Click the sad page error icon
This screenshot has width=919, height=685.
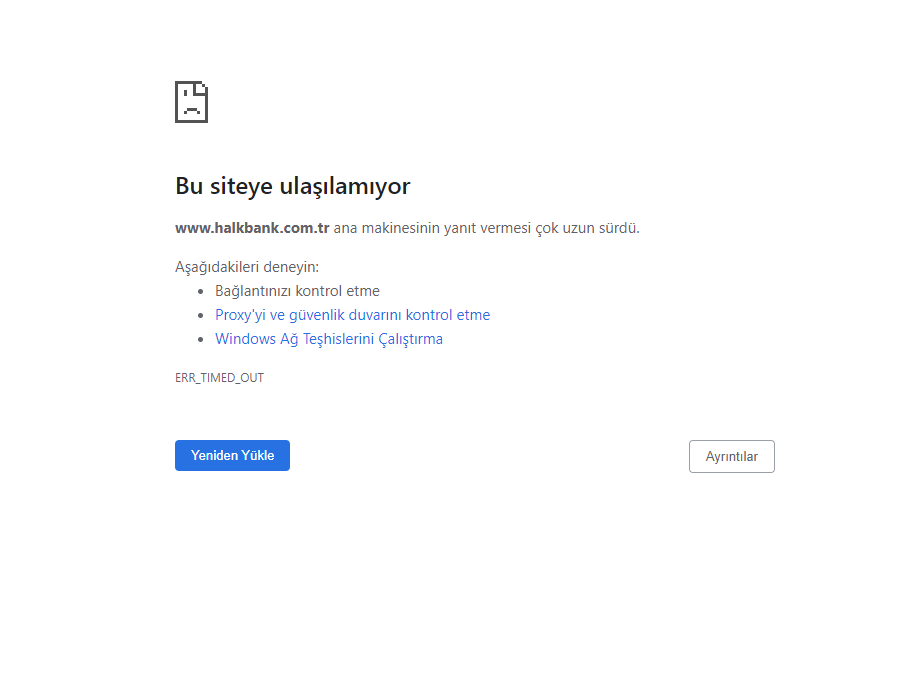point(192,102)
